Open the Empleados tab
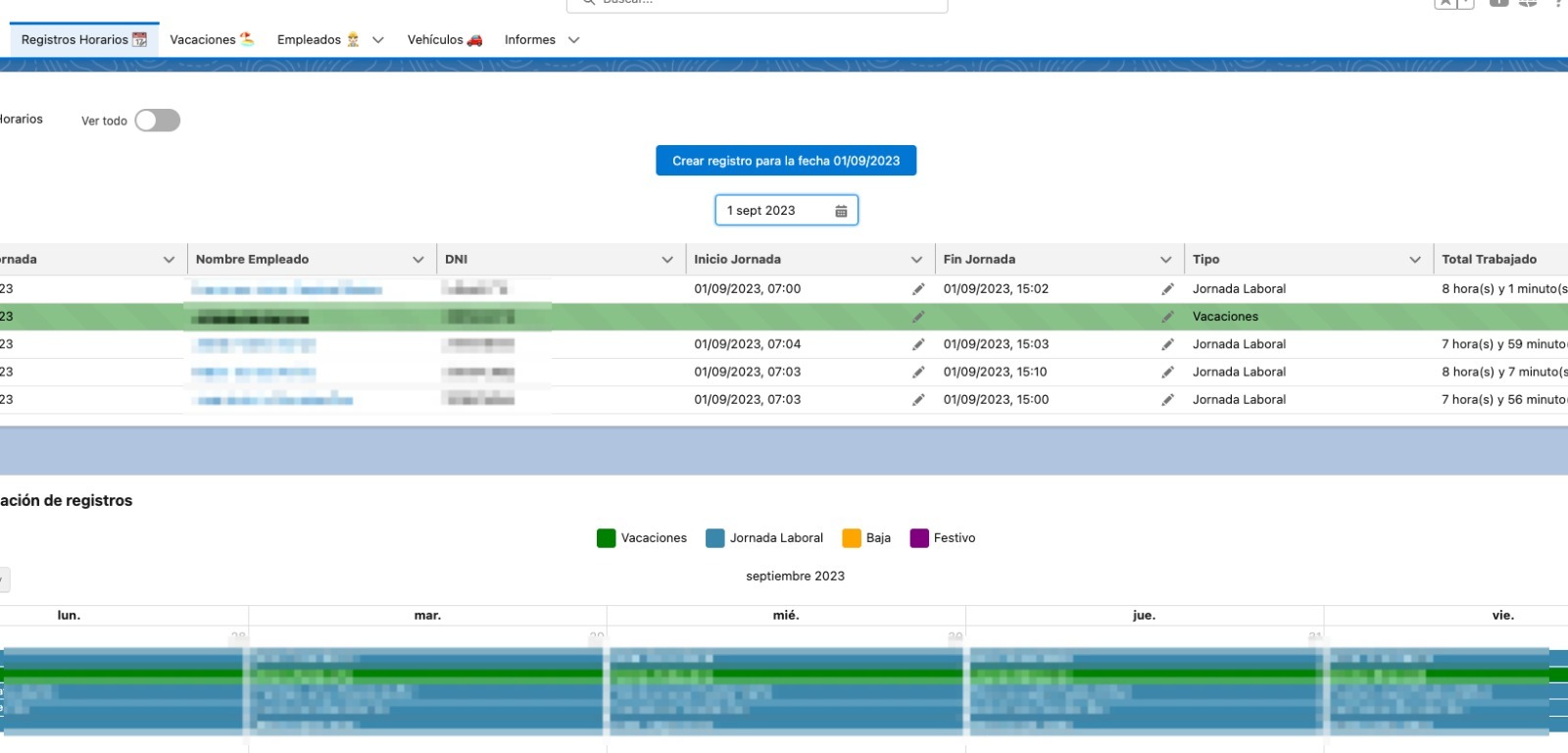 318,39
